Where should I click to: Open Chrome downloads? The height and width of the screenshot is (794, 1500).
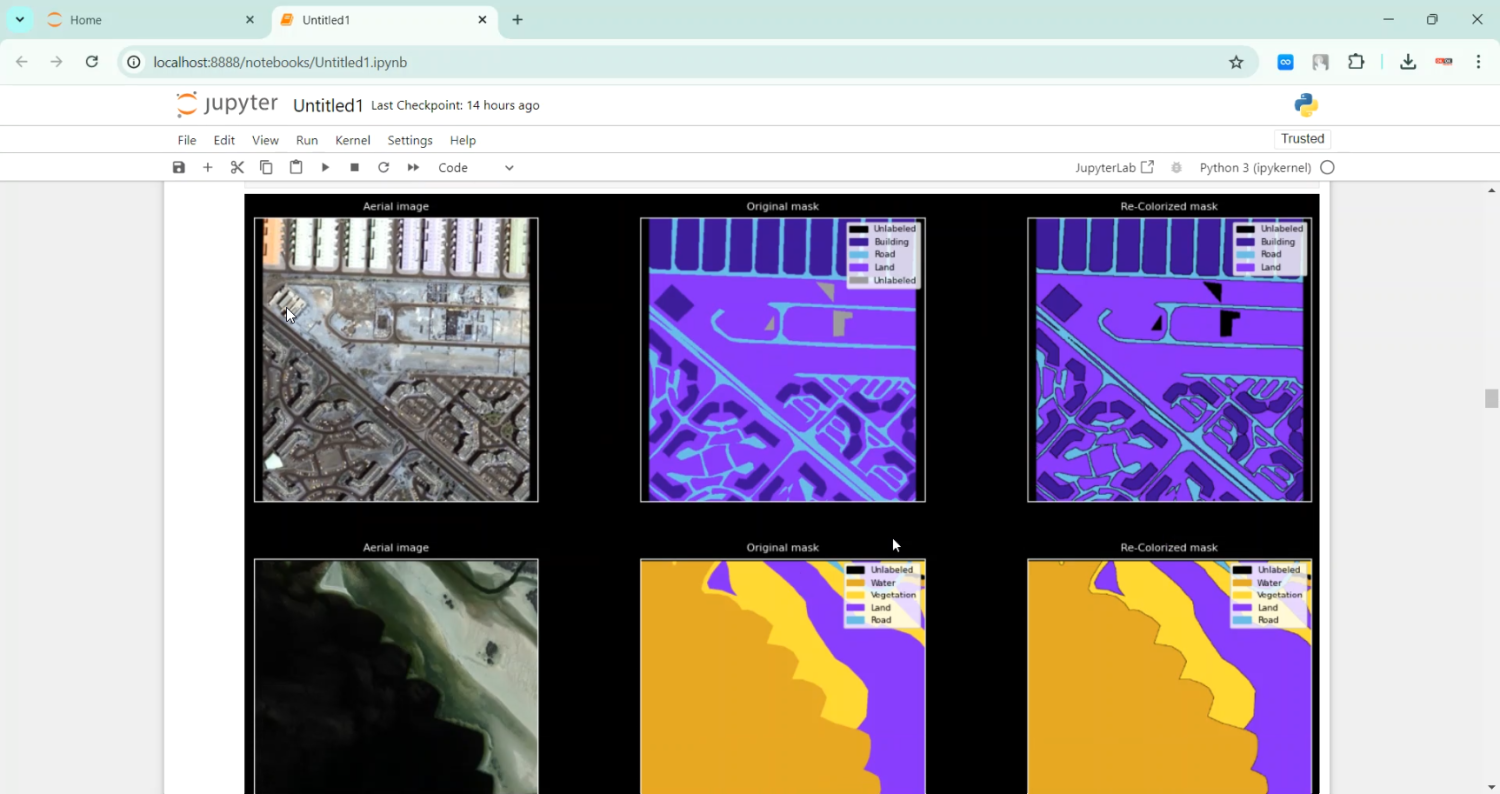tap(1408, 61)
